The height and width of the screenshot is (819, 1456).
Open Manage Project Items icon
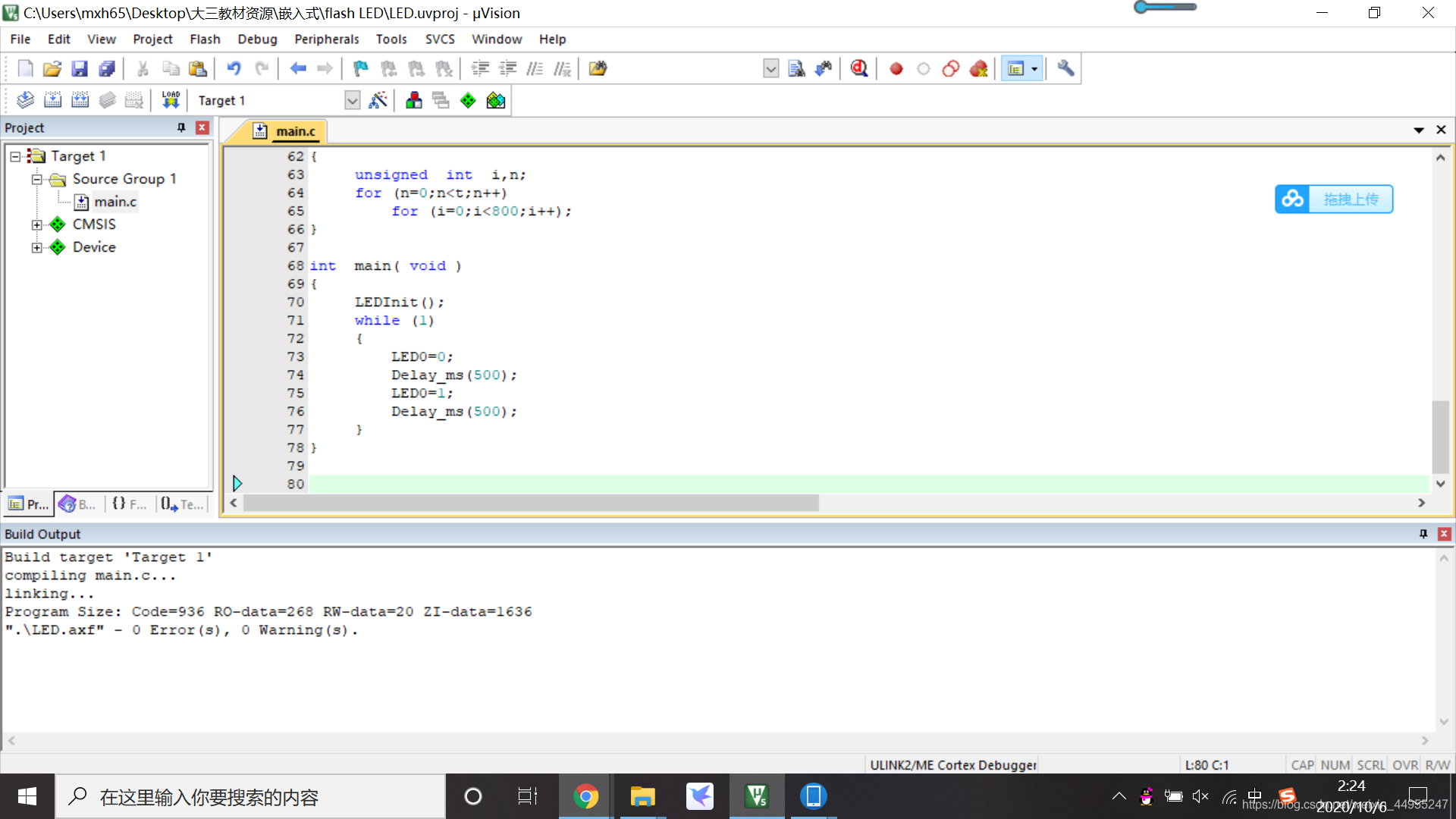[414, 100]
